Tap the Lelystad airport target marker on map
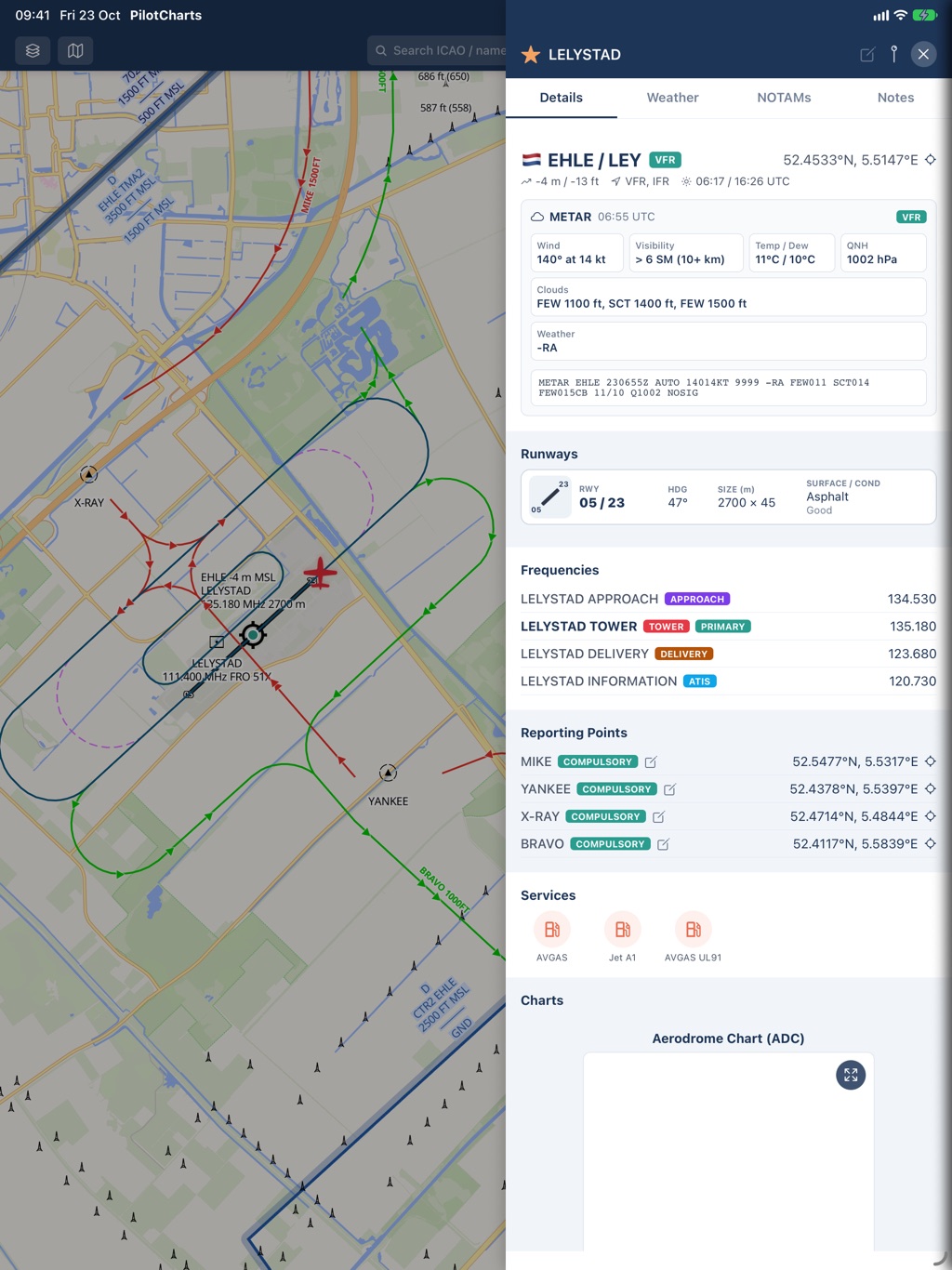952x1270 pixels. click(x=253, y=635)
